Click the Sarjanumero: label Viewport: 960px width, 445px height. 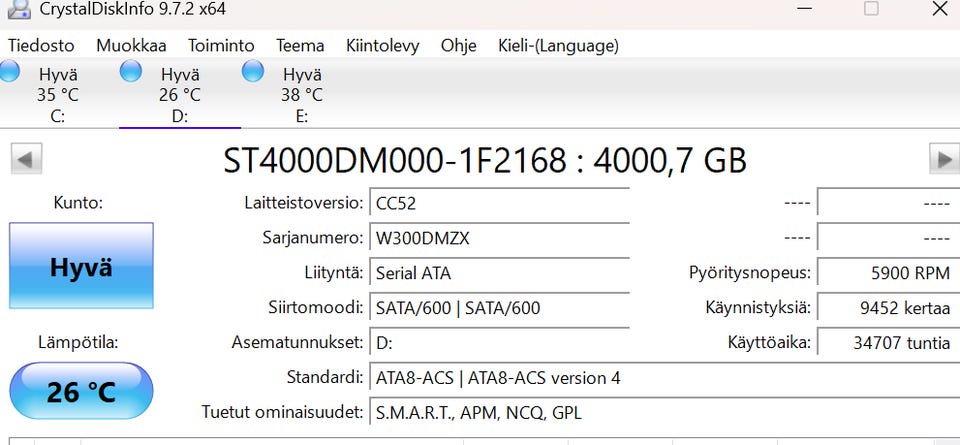coord(313,237)
